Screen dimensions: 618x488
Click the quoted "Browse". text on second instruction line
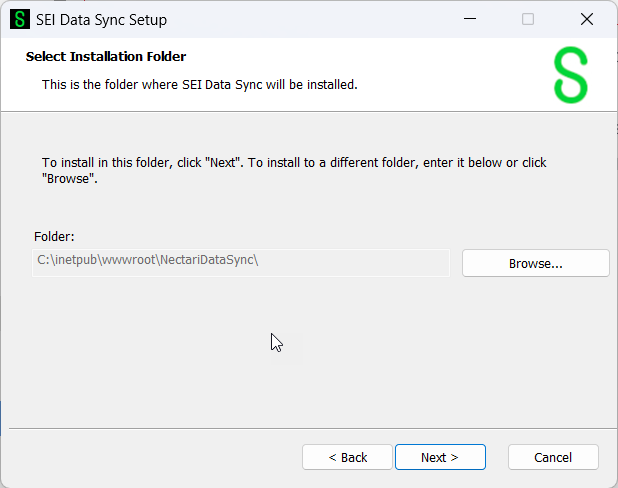coord(68,180)
